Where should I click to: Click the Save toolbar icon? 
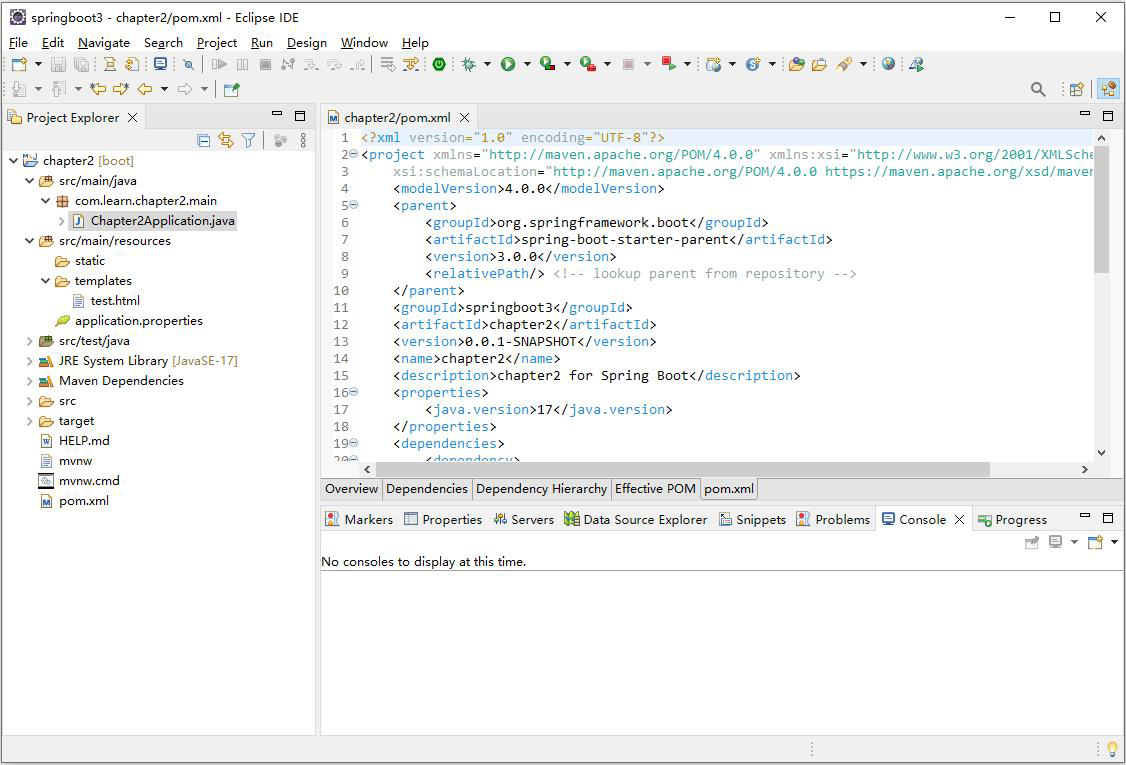(58, 64)
